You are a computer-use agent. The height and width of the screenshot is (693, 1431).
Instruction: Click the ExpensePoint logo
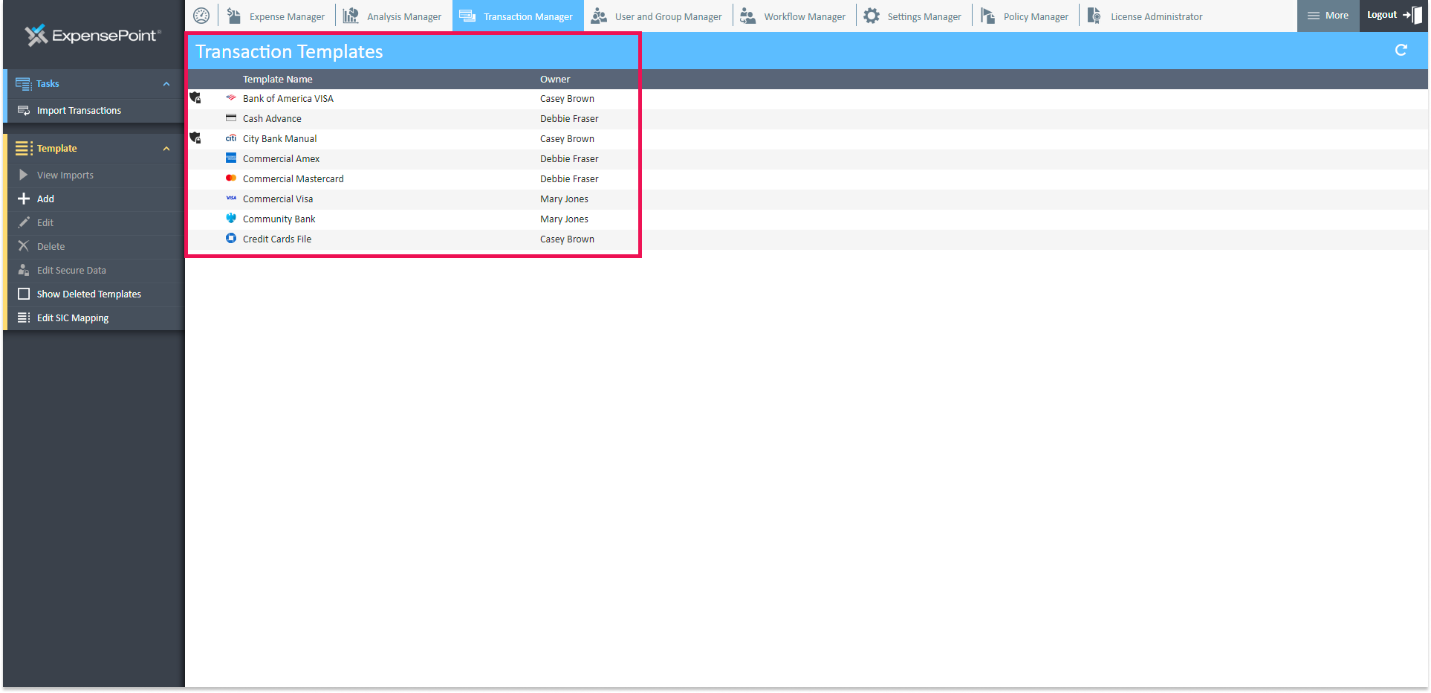(x=92, y=36)
